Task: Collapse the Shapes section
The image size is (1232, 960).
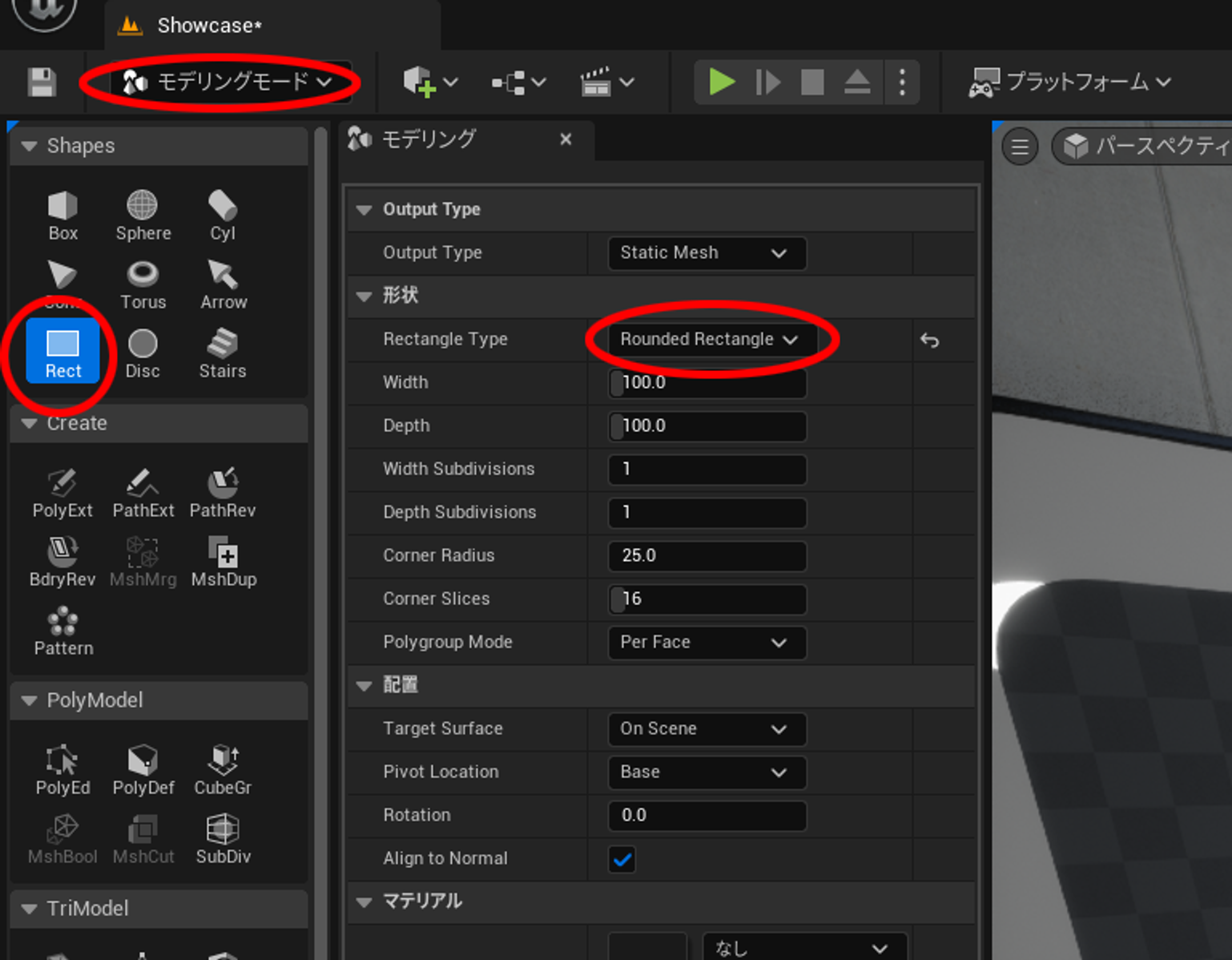Action: pyautogui.click(x=30, y=146)
